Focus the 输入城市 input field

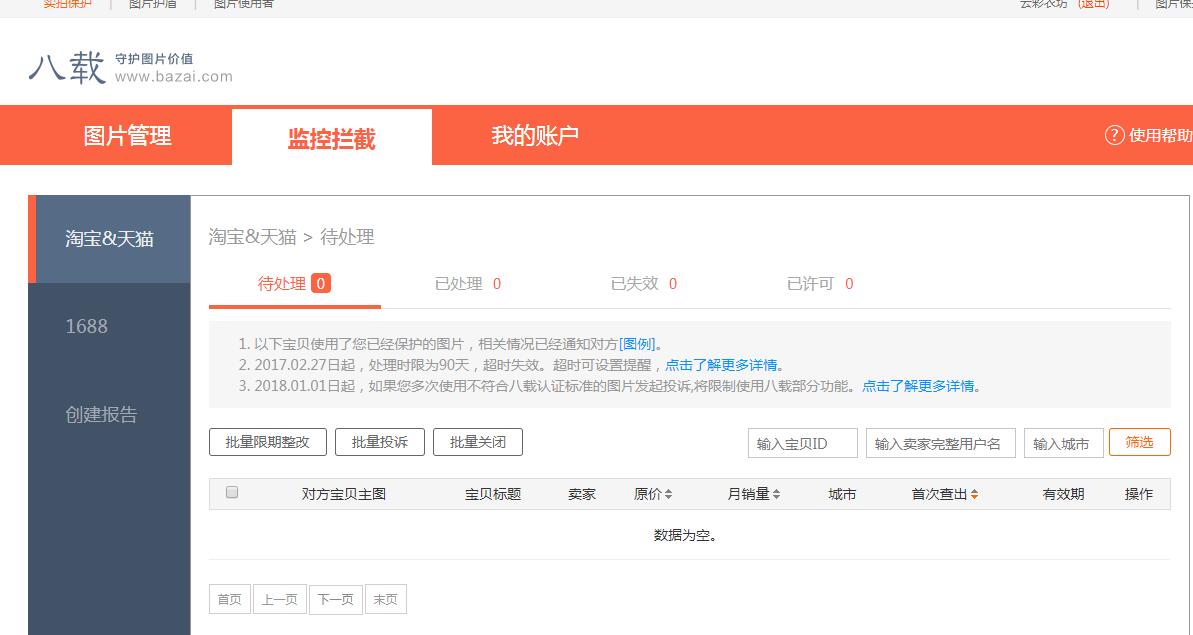tap(1063, 443)
